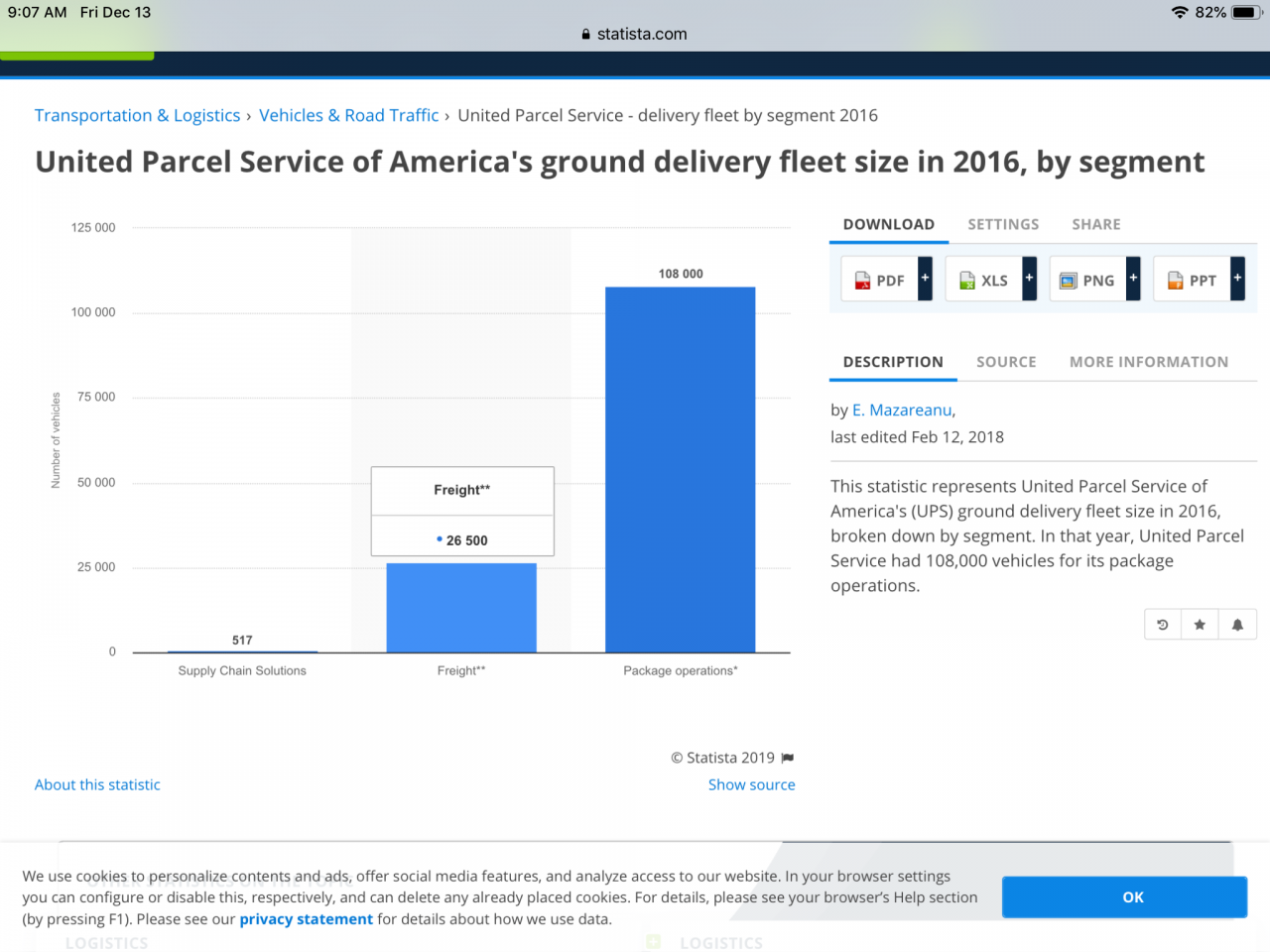Screen dimensions: 1270x952
Task: Switch to the Download tab
Action: tap(889, 224)
